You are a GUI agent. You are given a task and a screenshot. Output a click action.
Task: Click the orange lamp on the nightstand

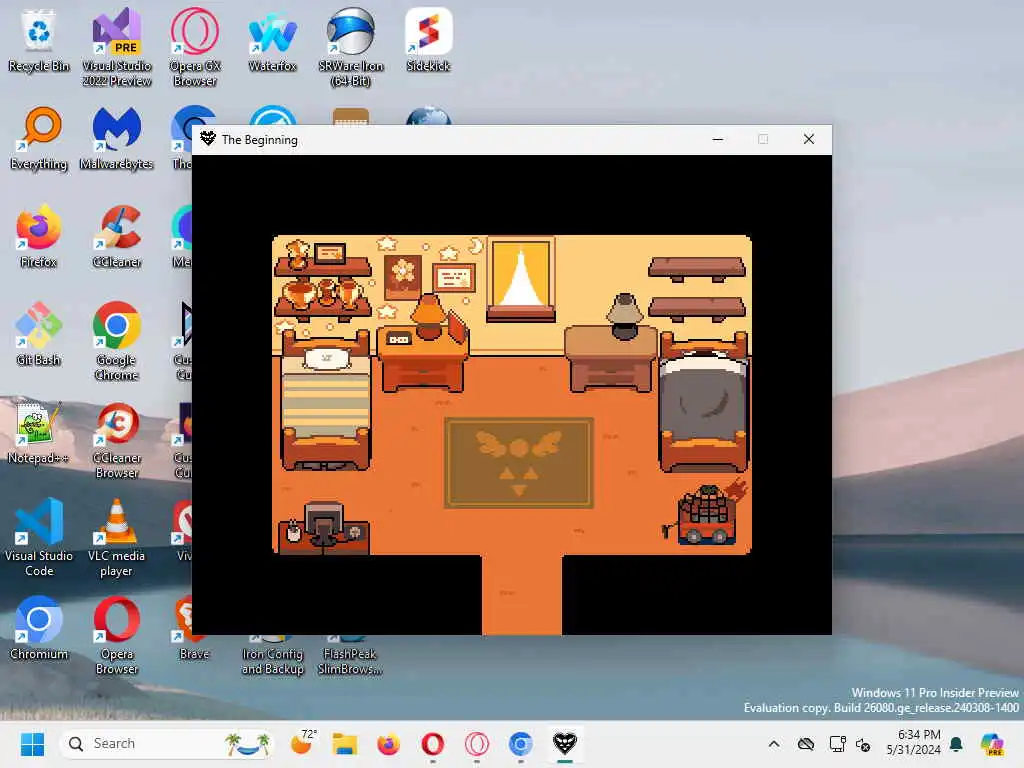428,315
